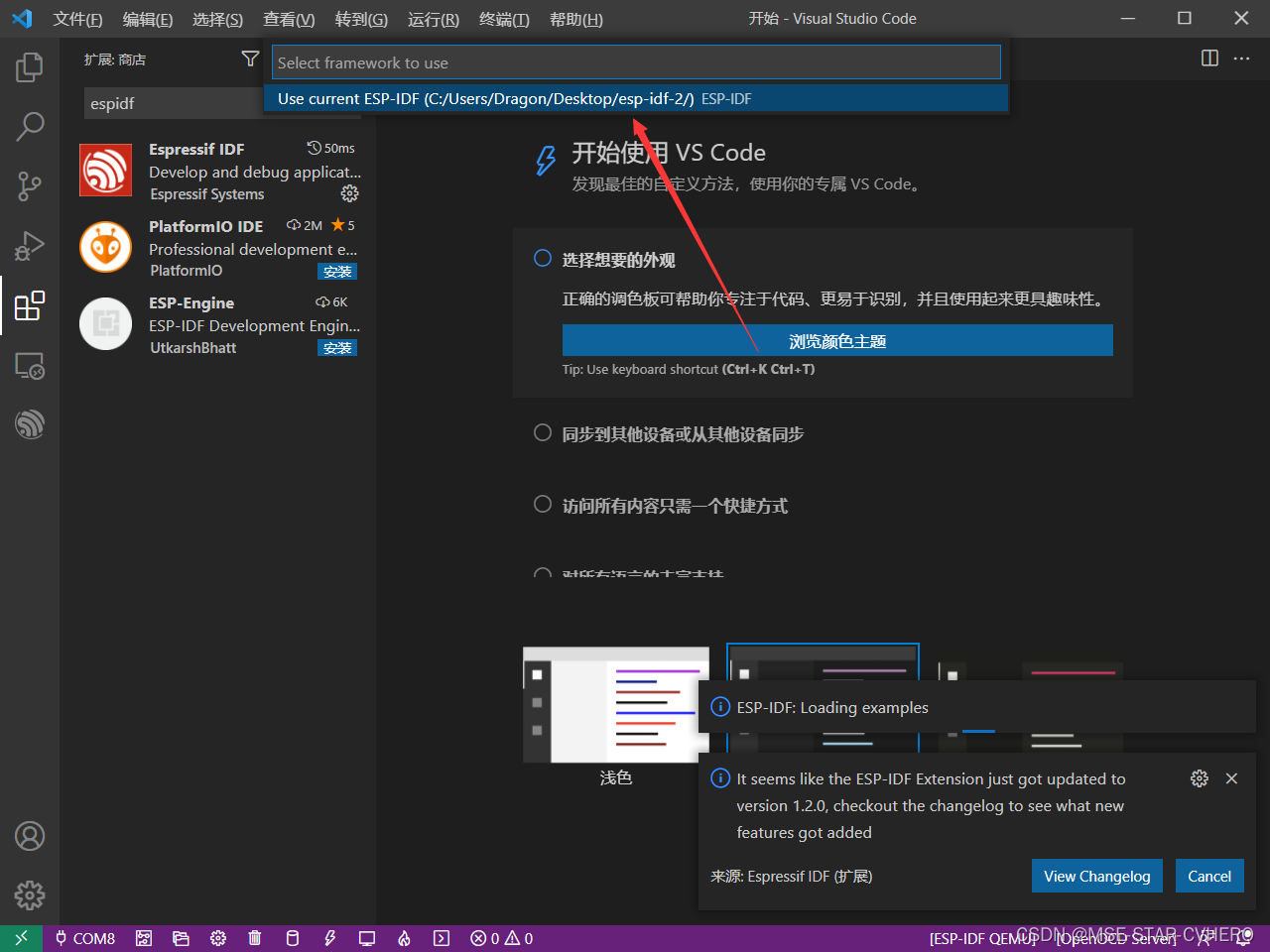The height and width of the screenshot is (952, 1270).
Task: Dismiss the ESP-IDF update notification
Action: click(1231, 778)
